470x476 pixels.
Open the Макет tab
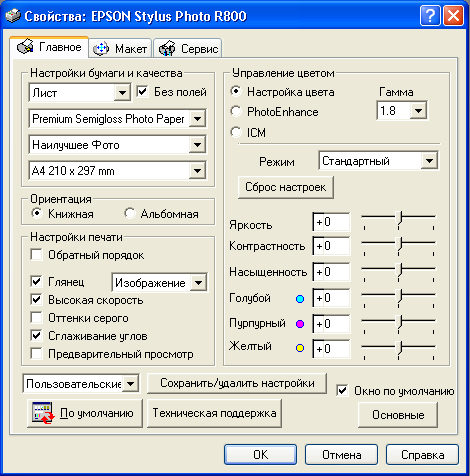point(120,49)
